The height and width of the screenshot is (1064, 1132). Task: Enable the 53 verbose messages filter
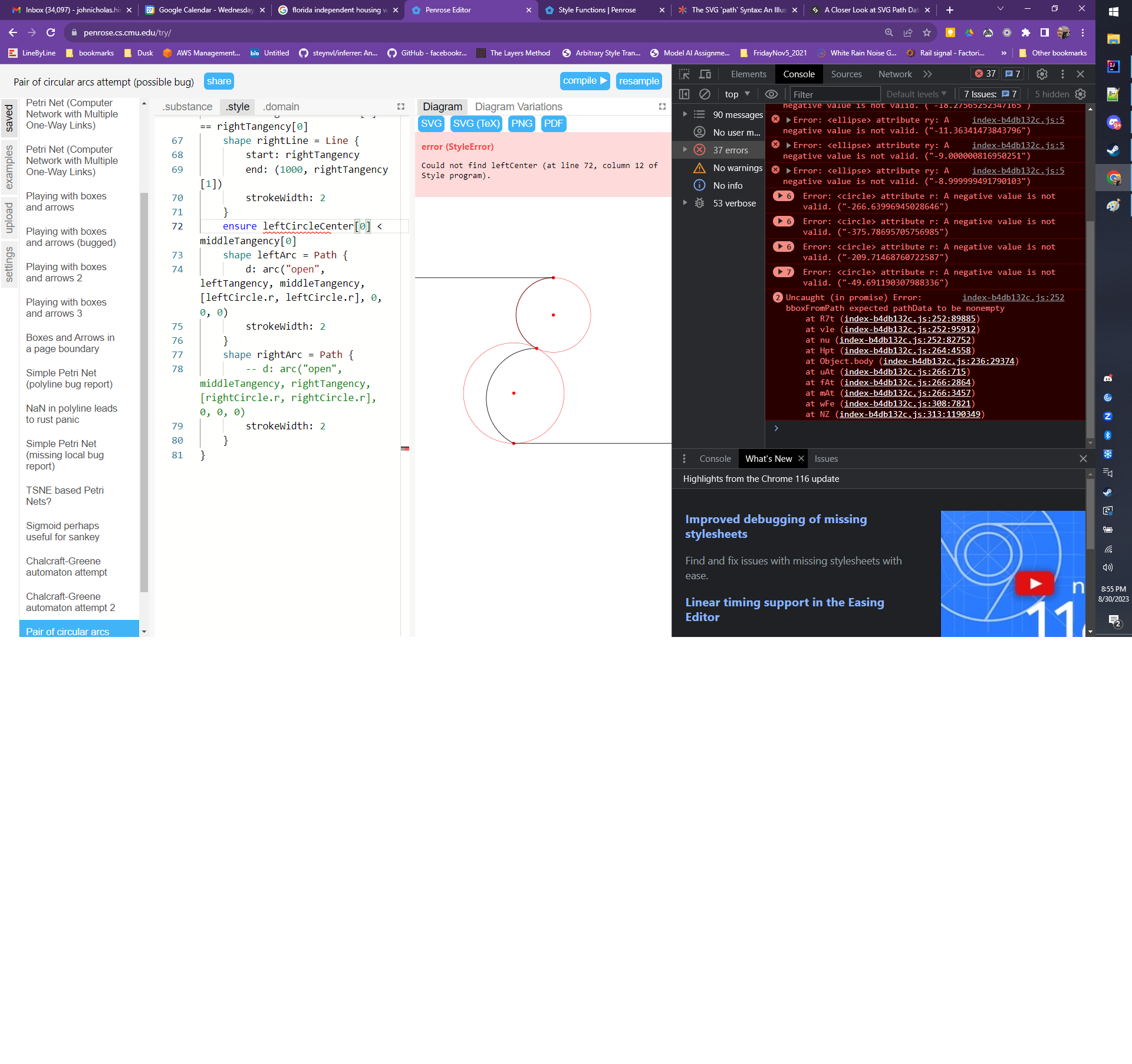pyautogui.click(x=735, y=203)
